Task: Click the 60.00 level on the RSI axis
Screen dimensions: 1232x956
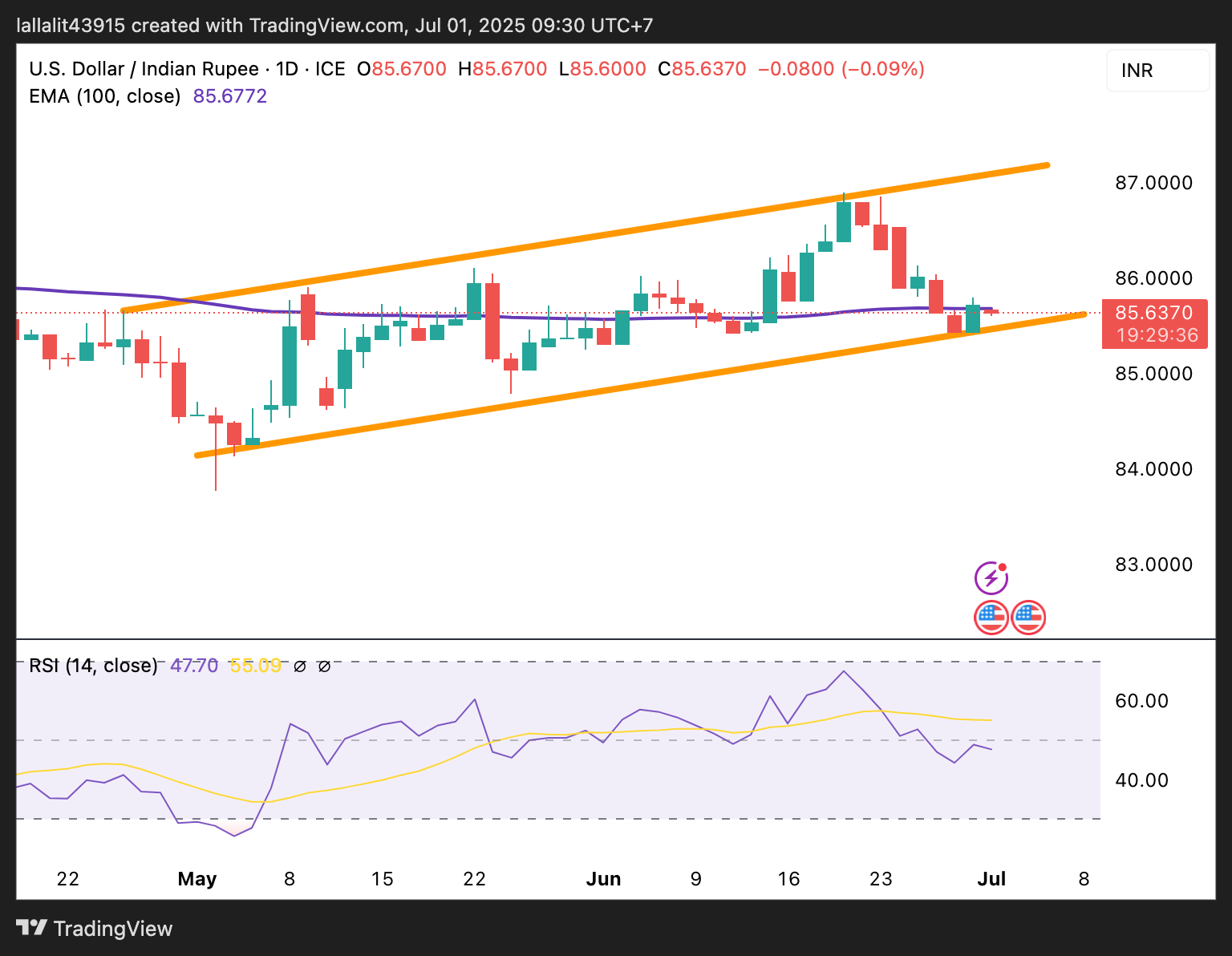Action: pos(1142,701)
